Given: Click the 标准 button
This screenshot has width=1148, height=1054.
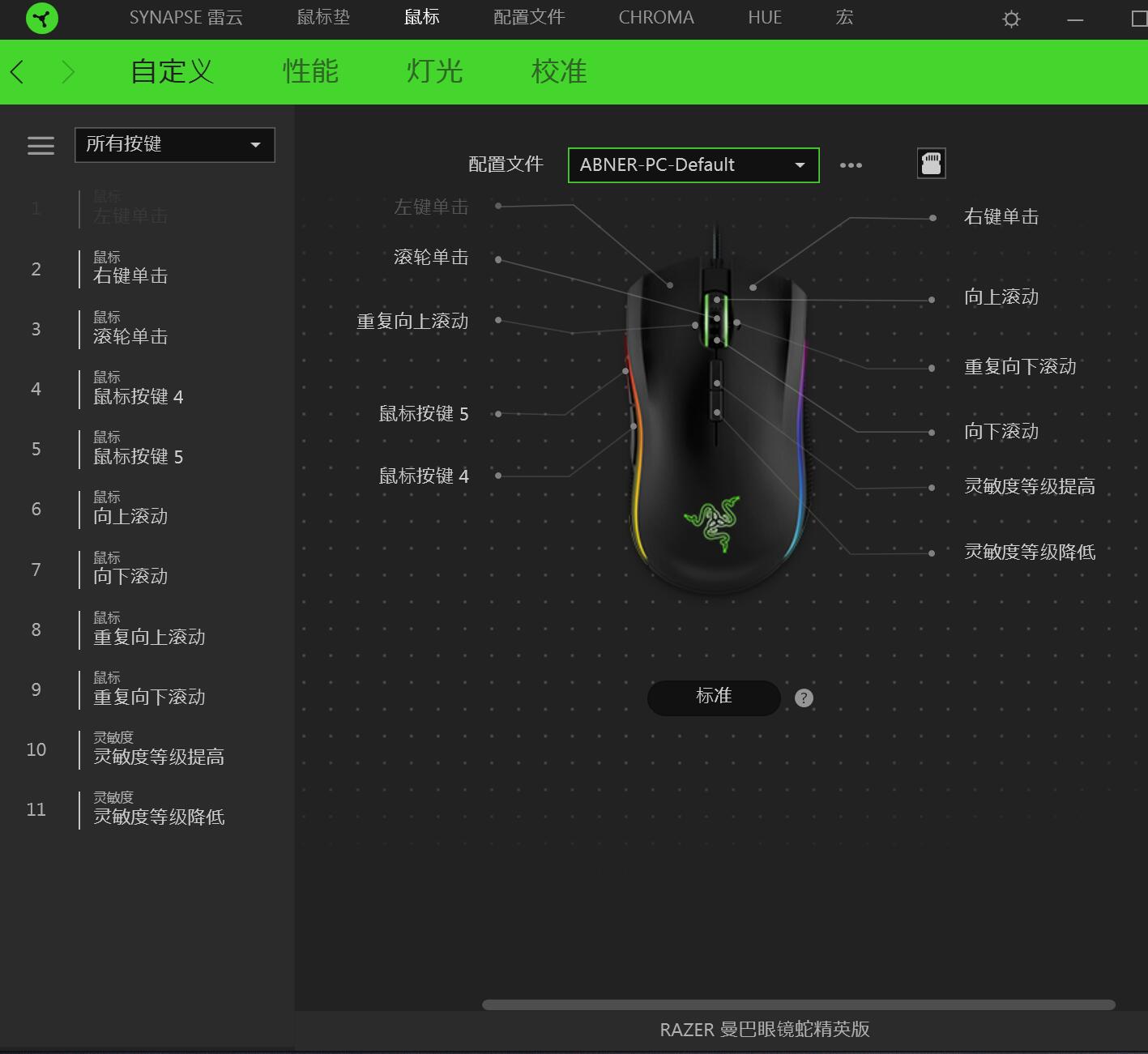Looking at the screenshot, I should (714, 698).
